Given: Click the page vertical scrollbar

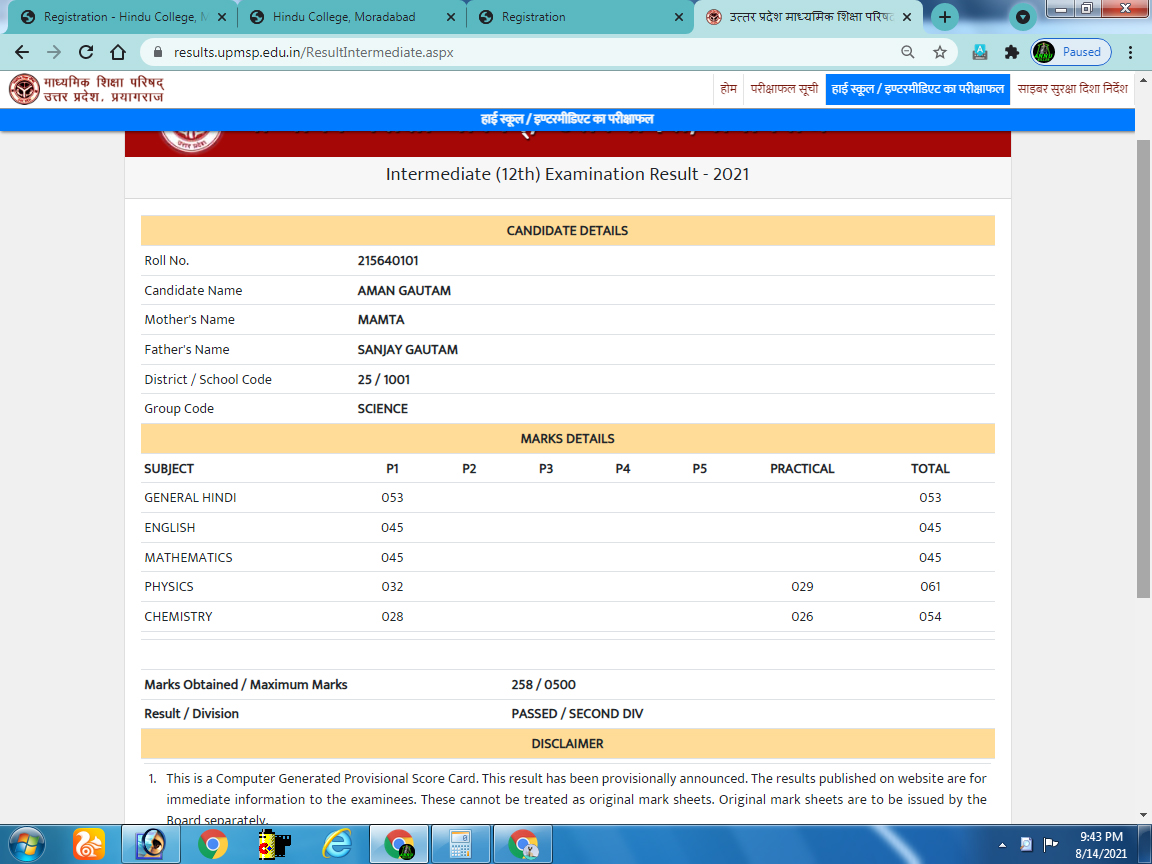Looking at the screenshot, I should pyautogui.click(x=1143, y=370).
